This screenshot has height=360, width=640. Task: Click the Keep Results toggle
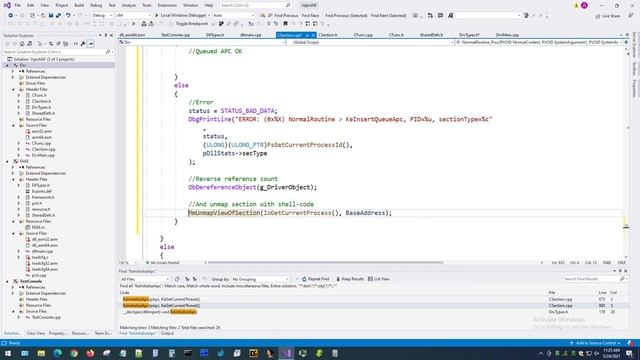(350, 279)
